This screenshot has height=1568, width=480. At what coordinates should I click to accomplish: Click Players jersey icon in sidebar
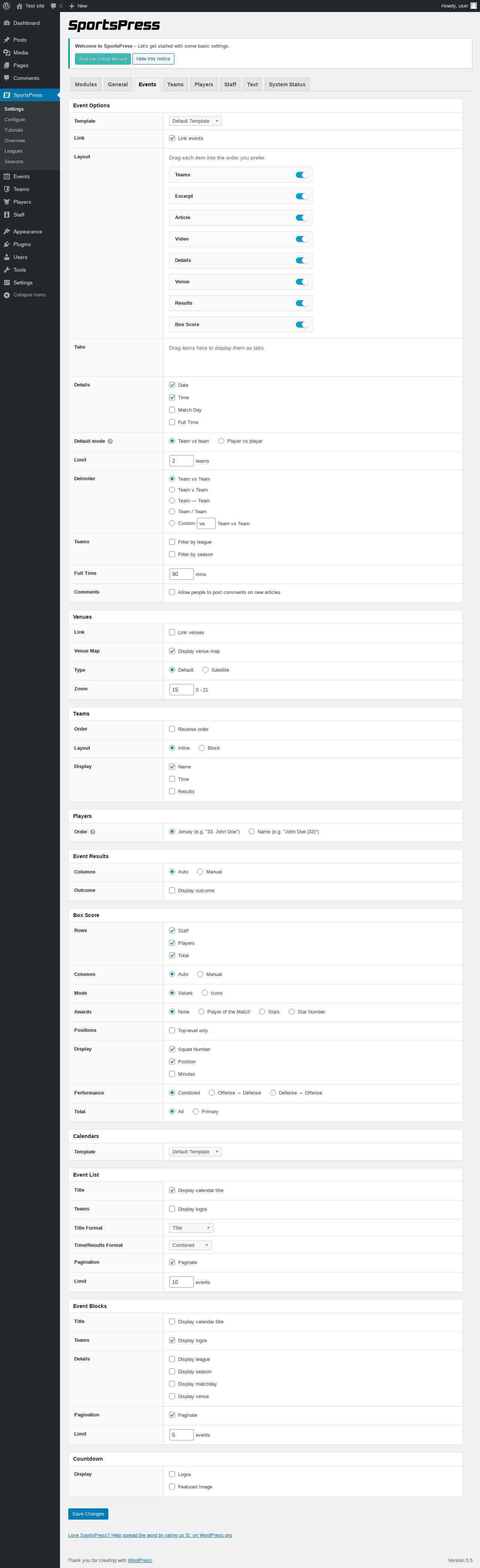pyautogui.click(x=7, y=202)
